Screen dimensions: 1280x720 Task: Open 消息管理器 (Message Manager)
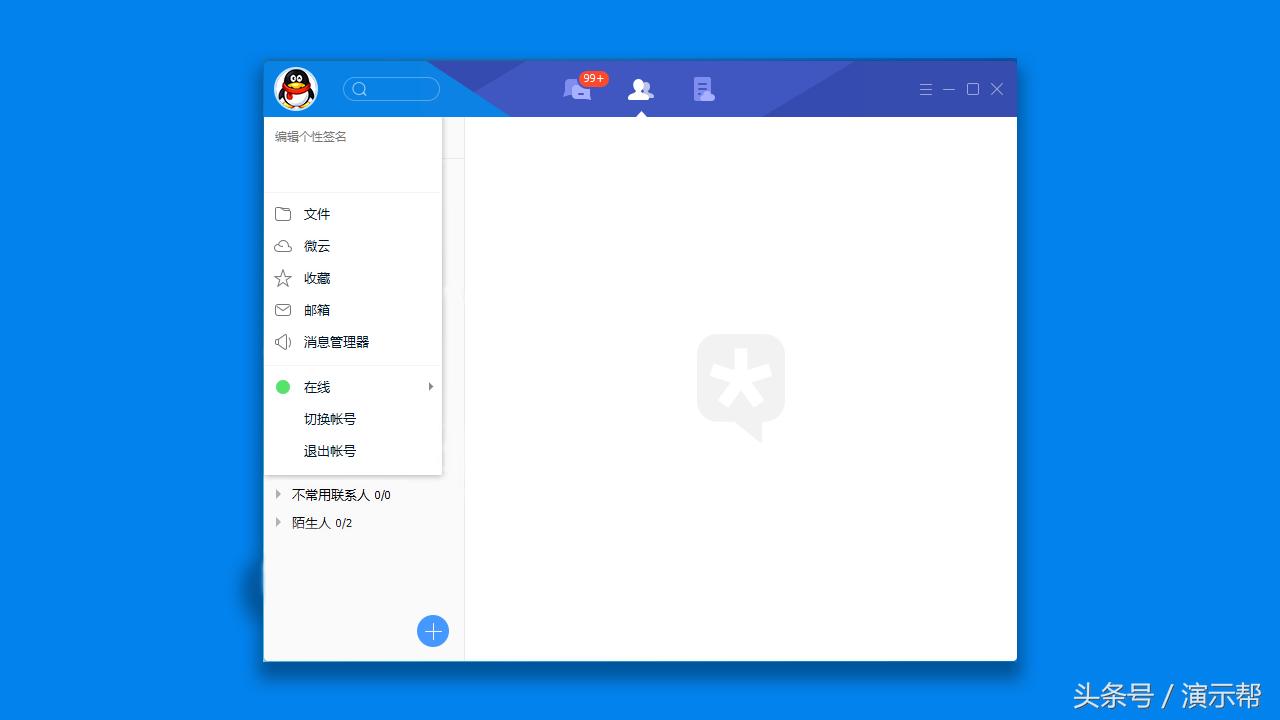pyautogui.click(x=336, y=342)
